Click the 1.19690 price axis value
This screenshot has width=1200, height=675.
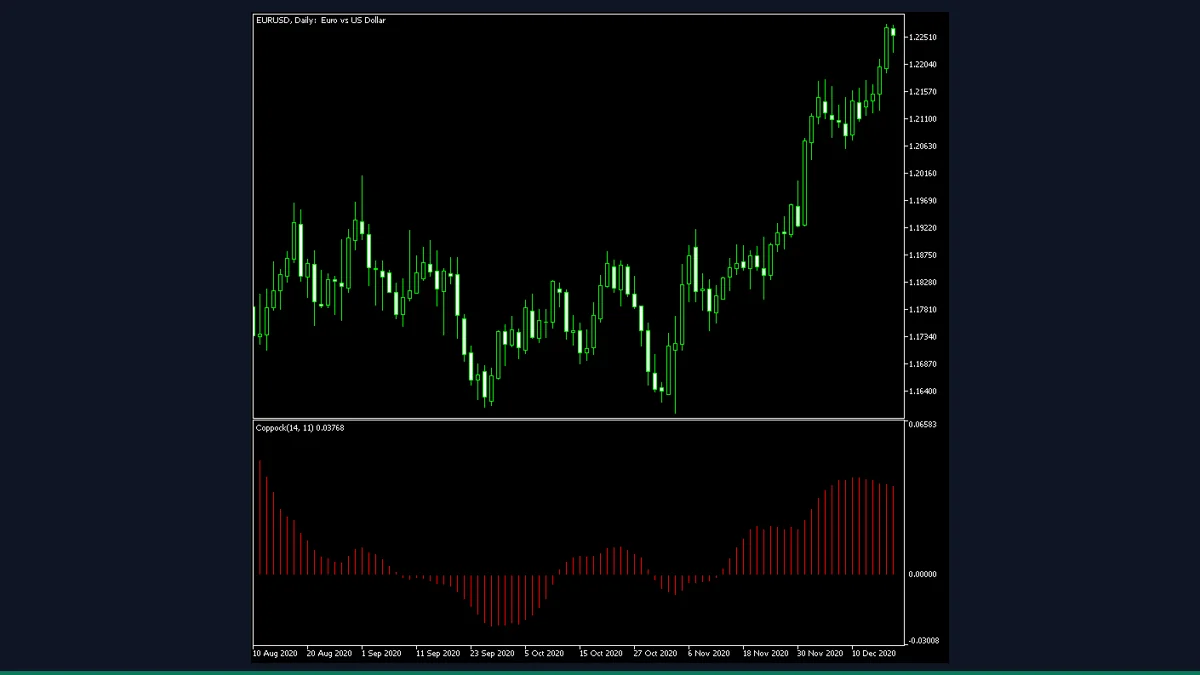(923, 201)
